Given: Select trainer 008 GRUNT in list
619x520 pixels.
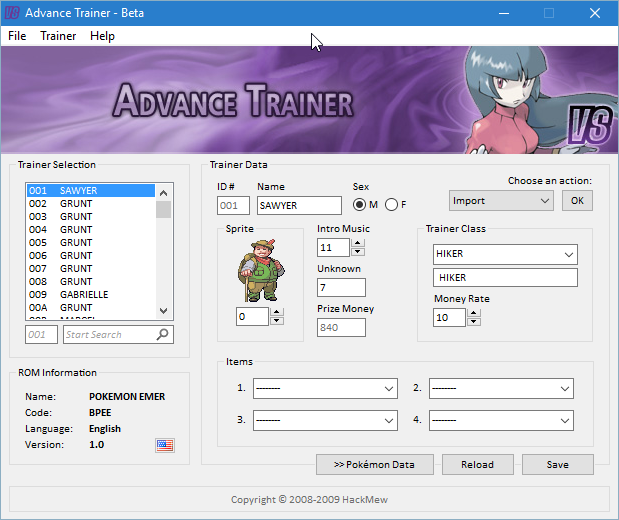Looking at the screenshot, I should (91, 282).
